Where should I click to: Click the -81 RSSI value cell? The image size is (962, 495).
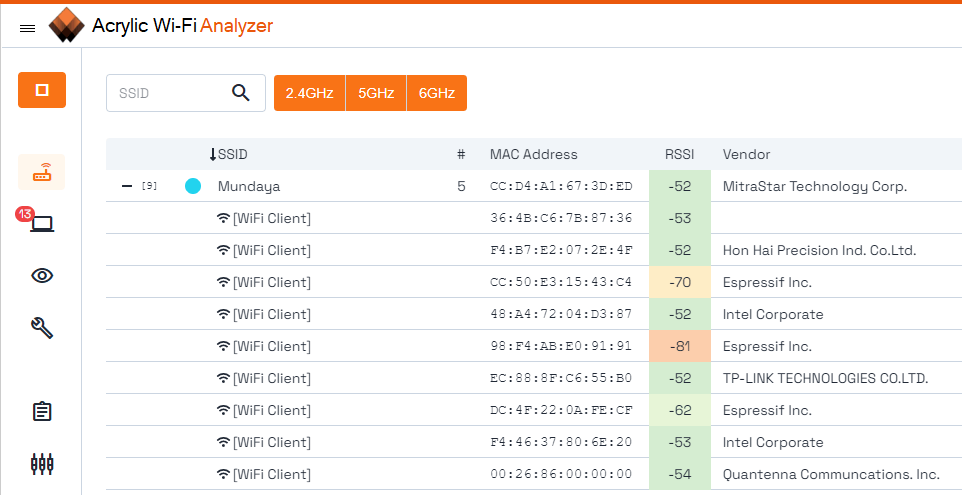click(x=680, y=346)
